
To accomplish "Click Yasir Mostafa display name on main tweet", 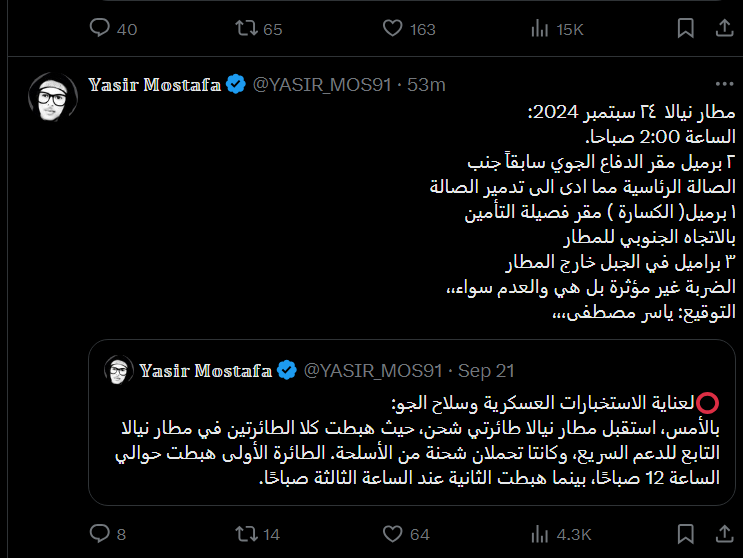I will click(x=154, y=85).
